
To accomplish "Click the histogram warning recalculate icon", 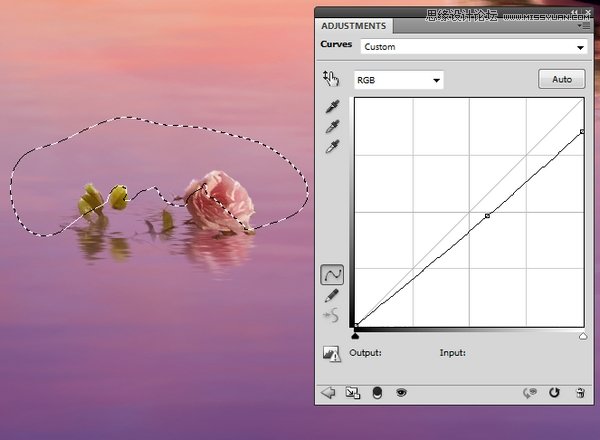I will (331, 354).
